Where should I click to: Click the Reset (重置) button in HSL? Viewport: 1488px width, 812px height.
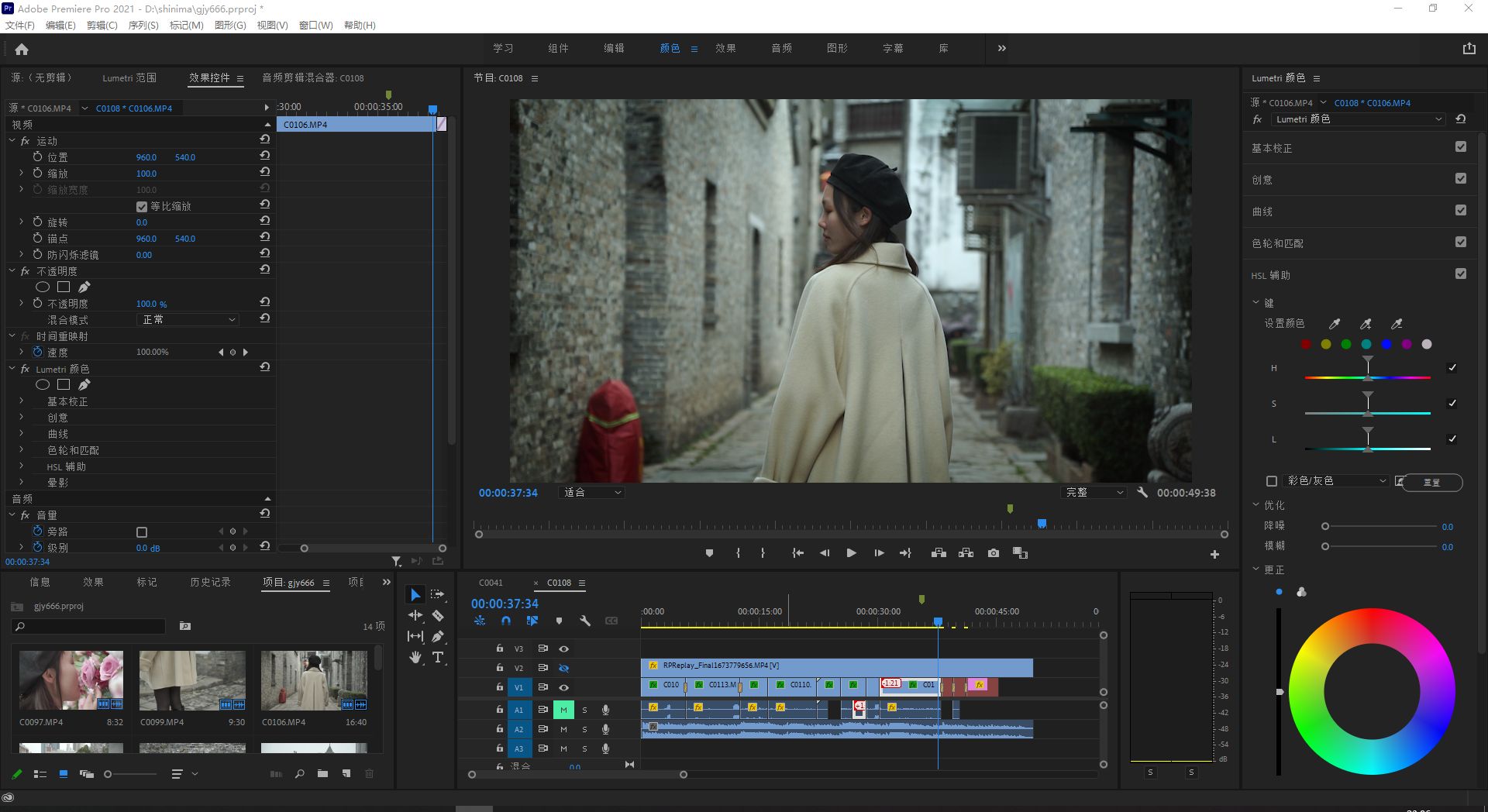pos(1431,482)
